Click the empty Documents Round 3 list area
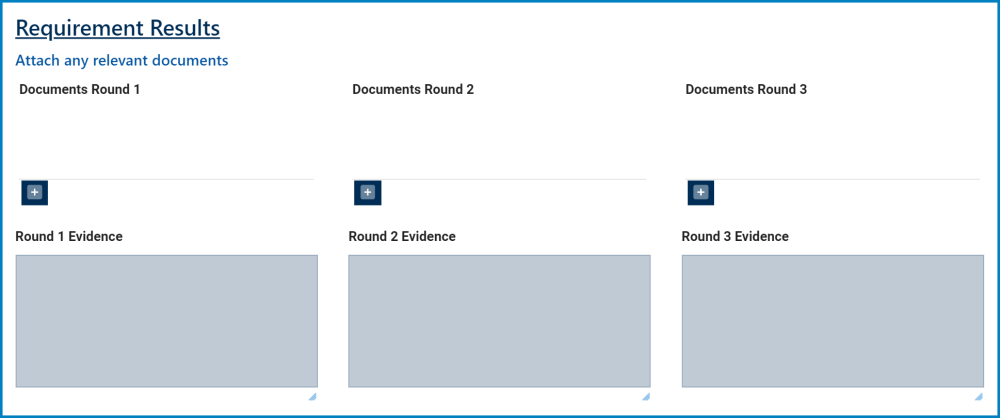The image size is (1000, 418). 832,140
